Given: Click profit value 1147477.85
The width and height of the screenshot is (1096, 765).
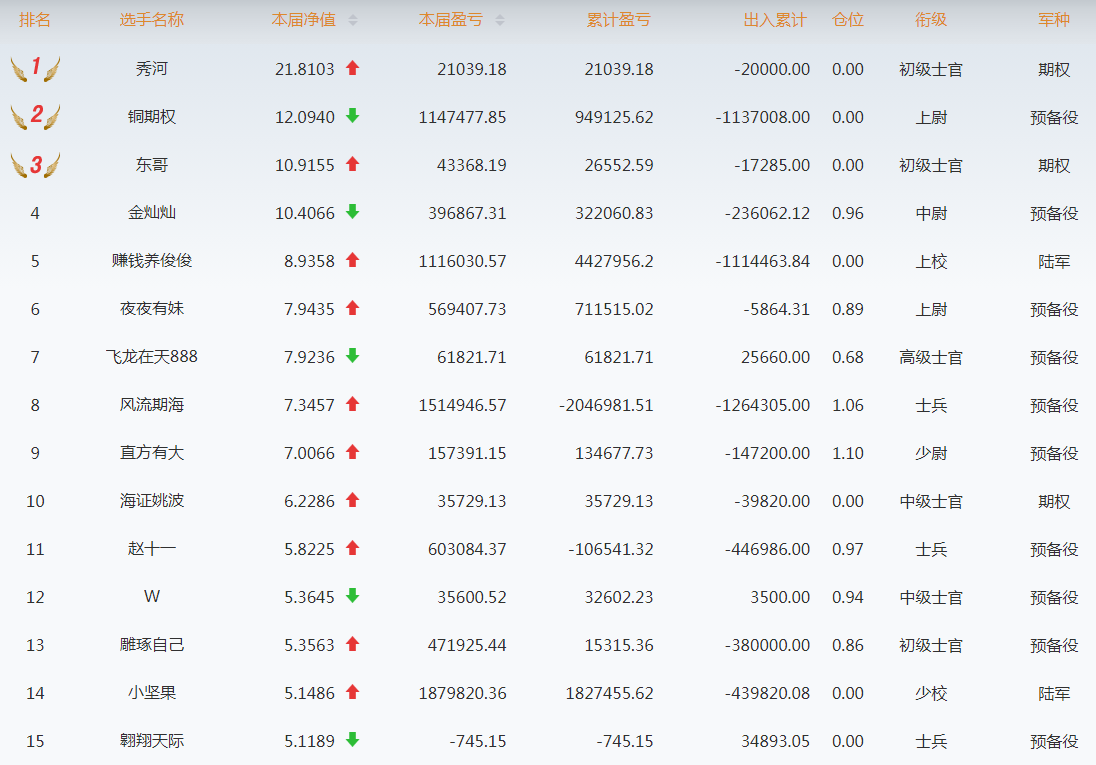Looking at the screenshot, I should click(x=462, y=117).
